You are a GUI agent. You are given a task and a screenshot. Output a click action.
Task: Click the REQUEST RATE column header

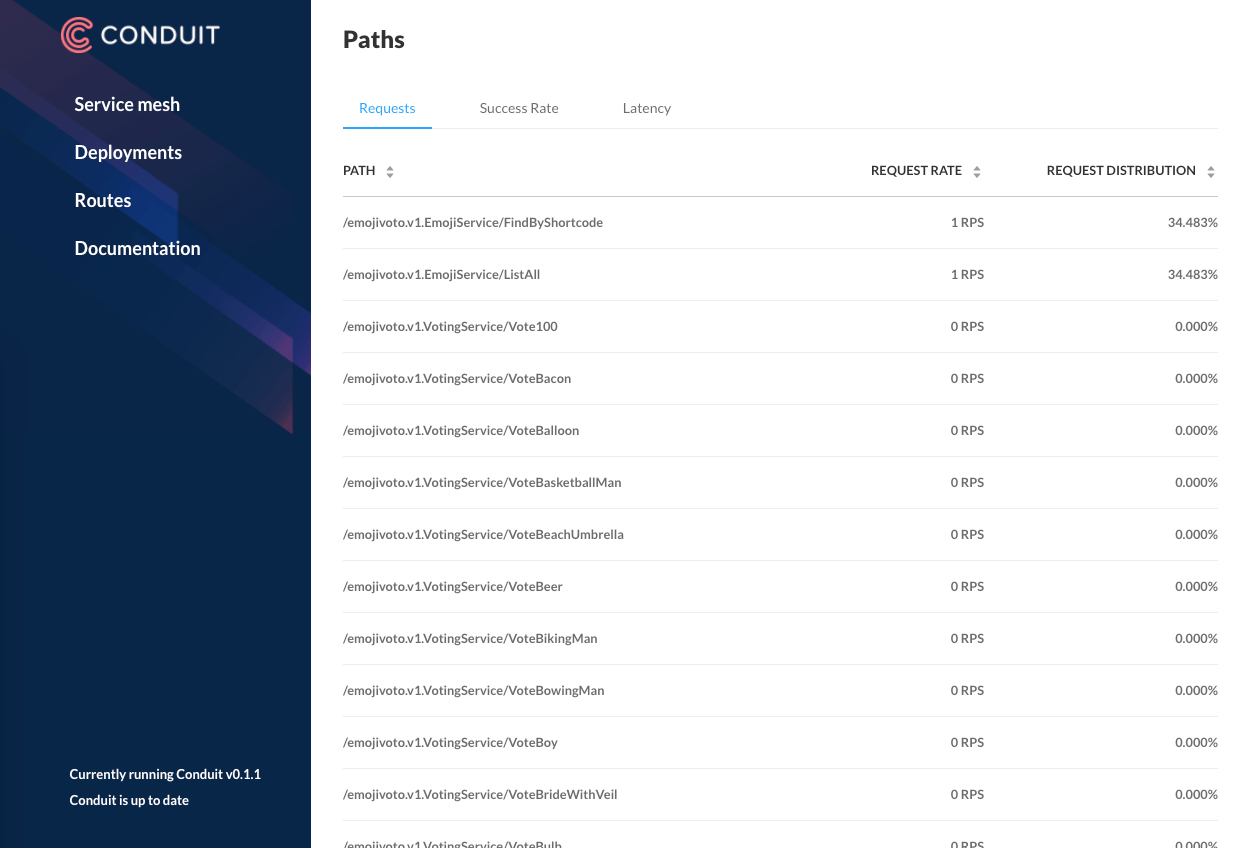(x=916, y=171)
